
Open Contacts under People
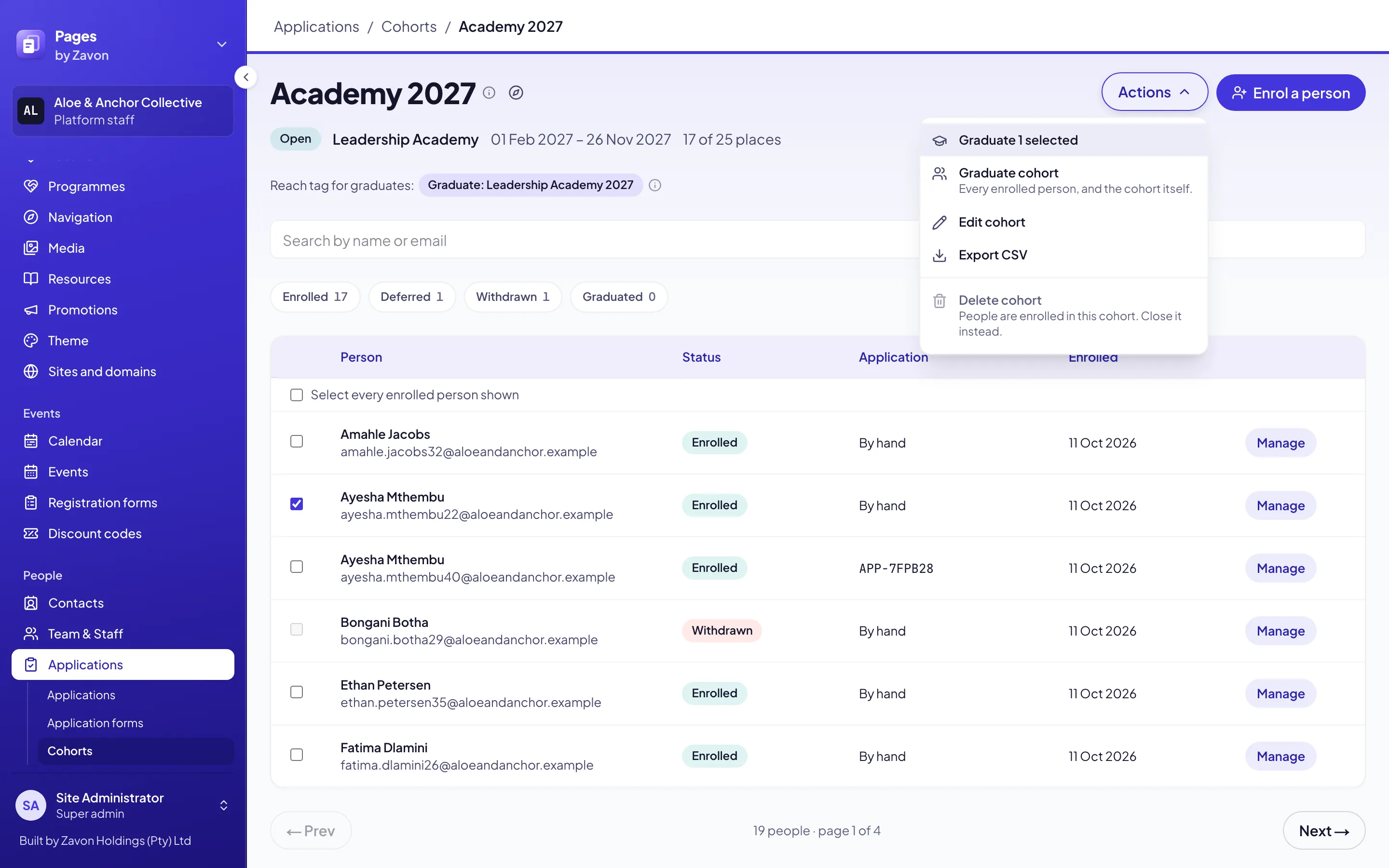coord(123,603)
